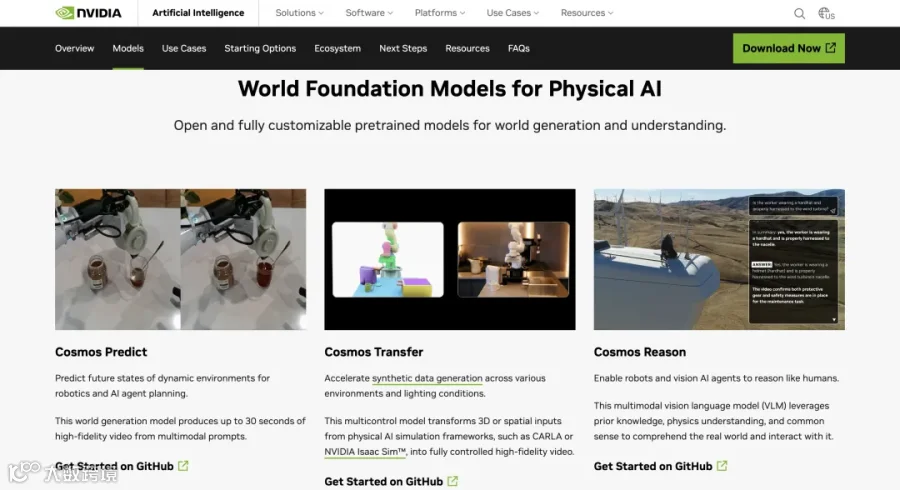
Task: Click external-link icon in Download Now button
Action: point(831,48)
